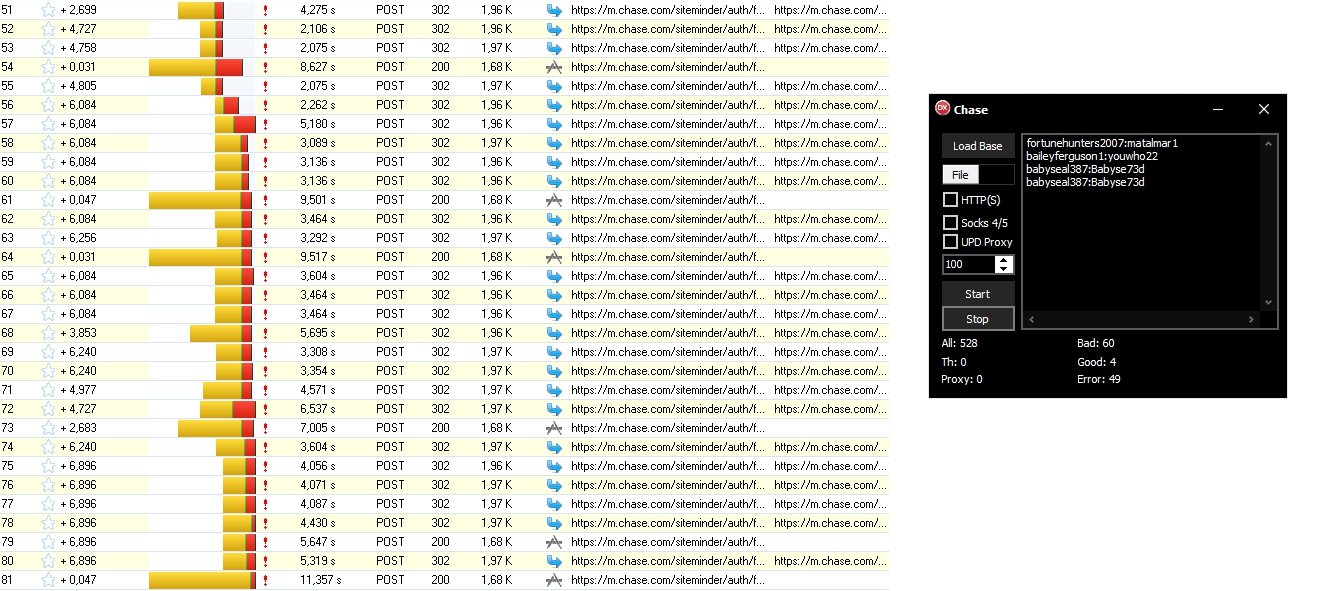Click the red exclamation icon in row 80
The image size is (1332, 591).
point(265,561)
